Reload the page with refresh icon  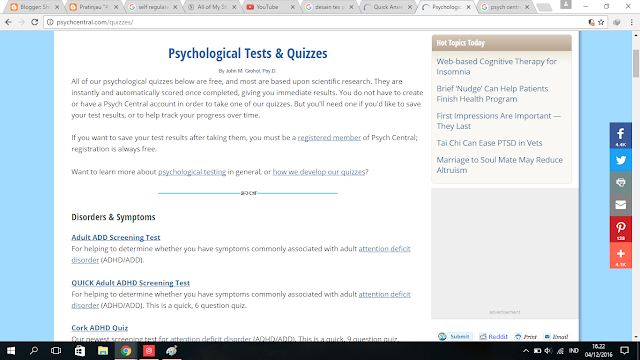tap(35, 22)
